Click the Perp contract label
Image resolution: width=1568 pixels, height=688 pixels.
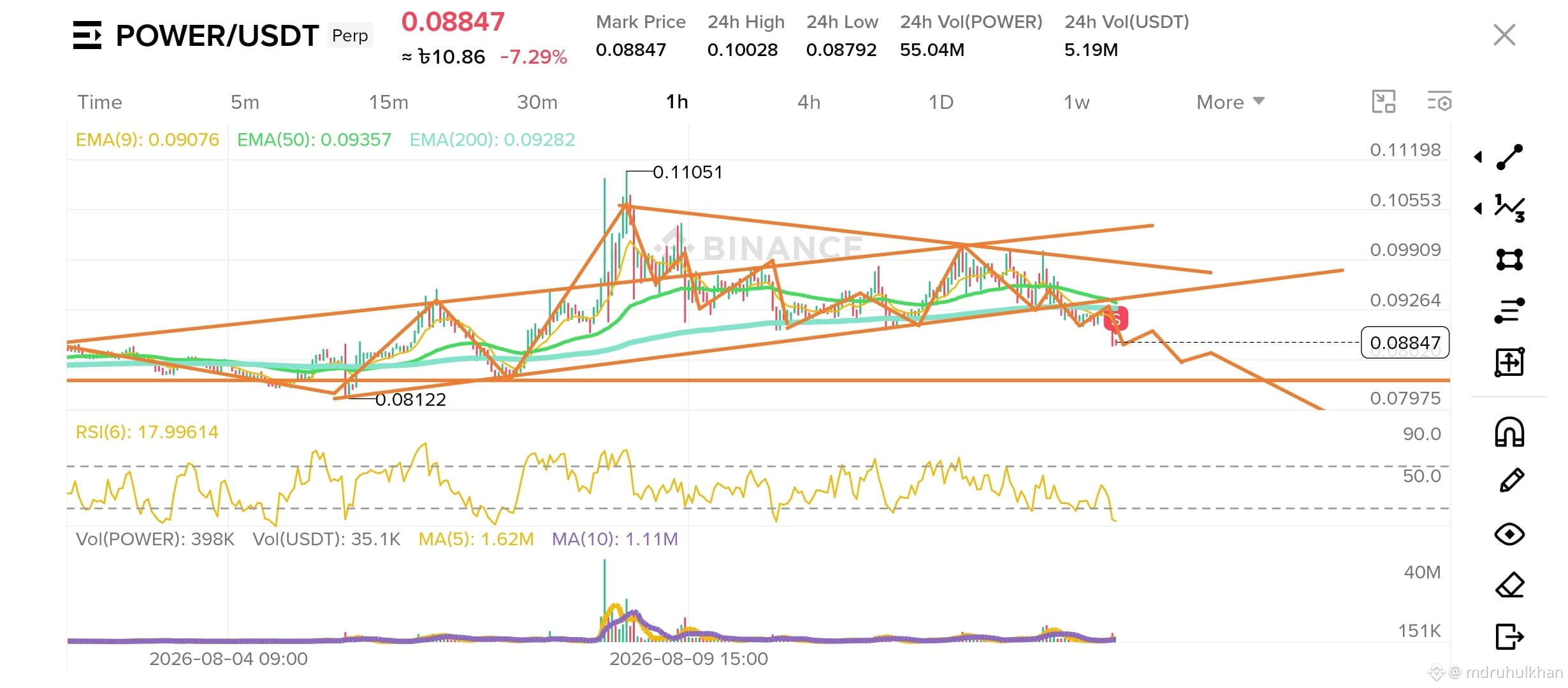(x=350, y=36)
